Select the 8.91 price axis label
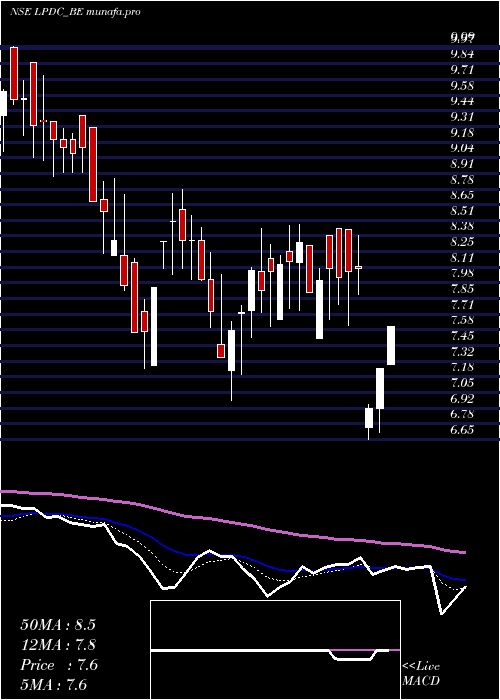Viewport: 500px width, 700px height. click(462, 163)
